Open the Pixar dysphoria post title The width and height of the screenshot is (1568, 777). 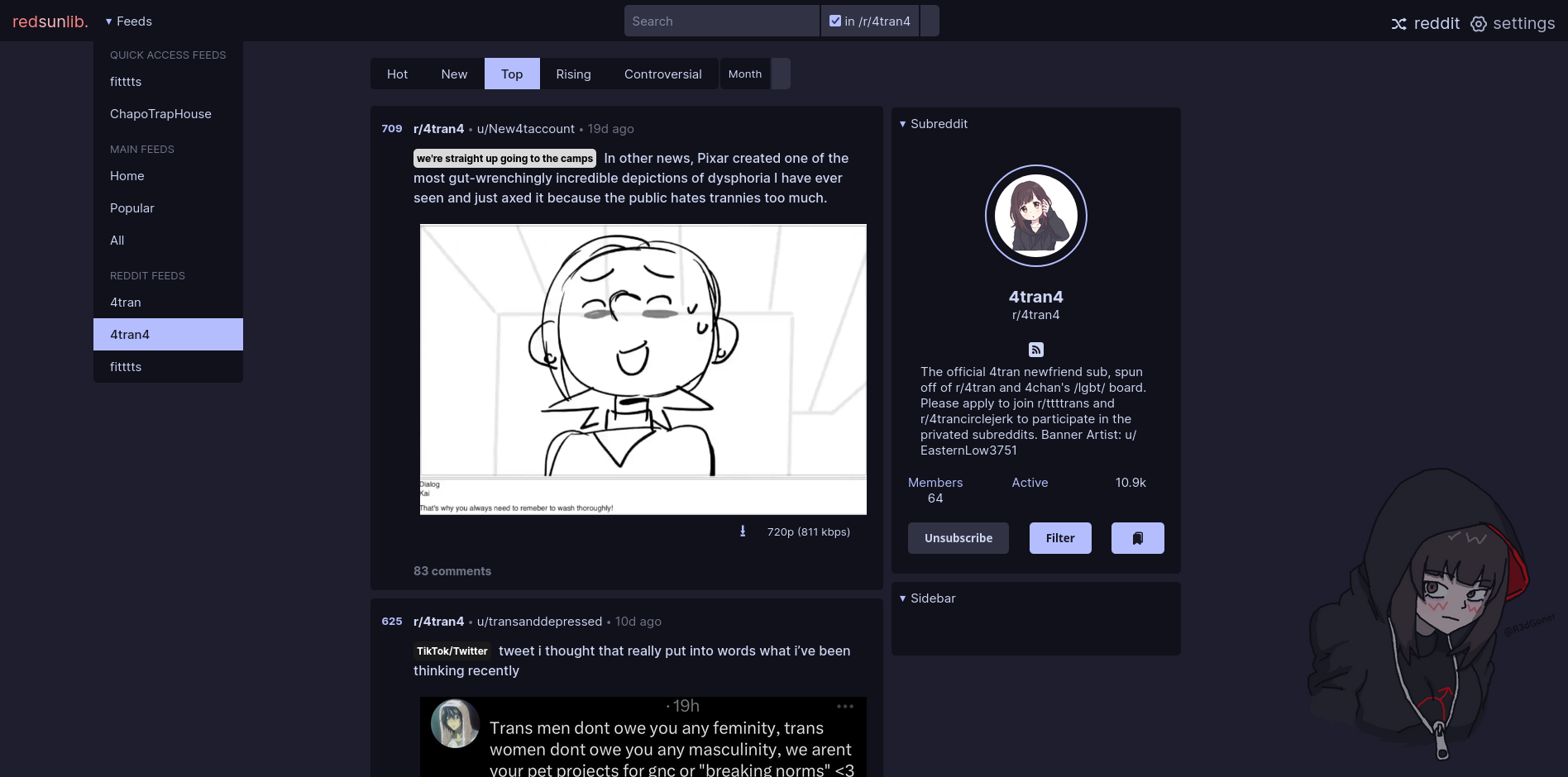(x=631, y=179)
